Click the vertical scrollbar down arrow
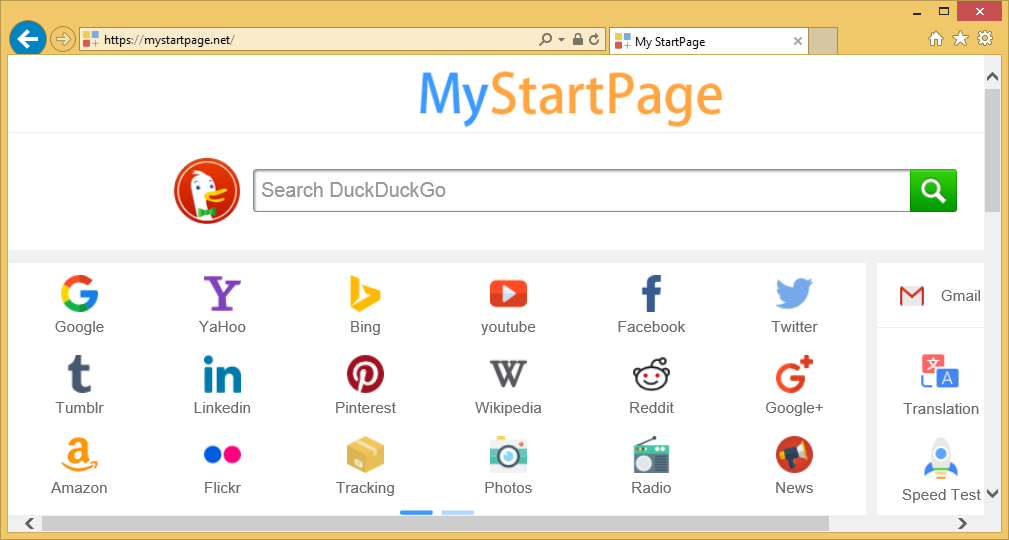 tap(992, 494)
